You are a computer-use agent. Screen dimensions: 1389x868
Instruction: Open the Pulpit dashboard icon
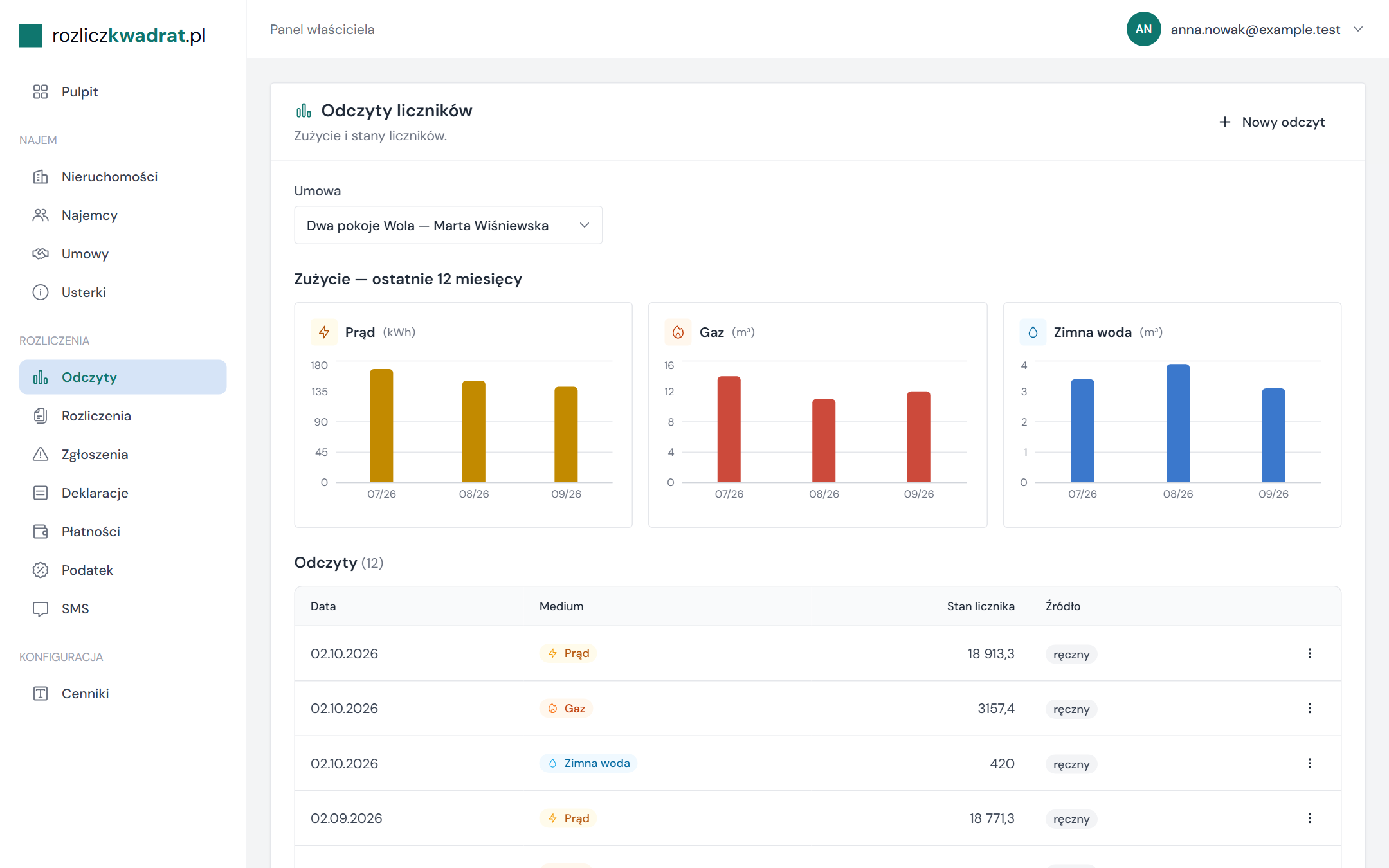click(41, 92)
